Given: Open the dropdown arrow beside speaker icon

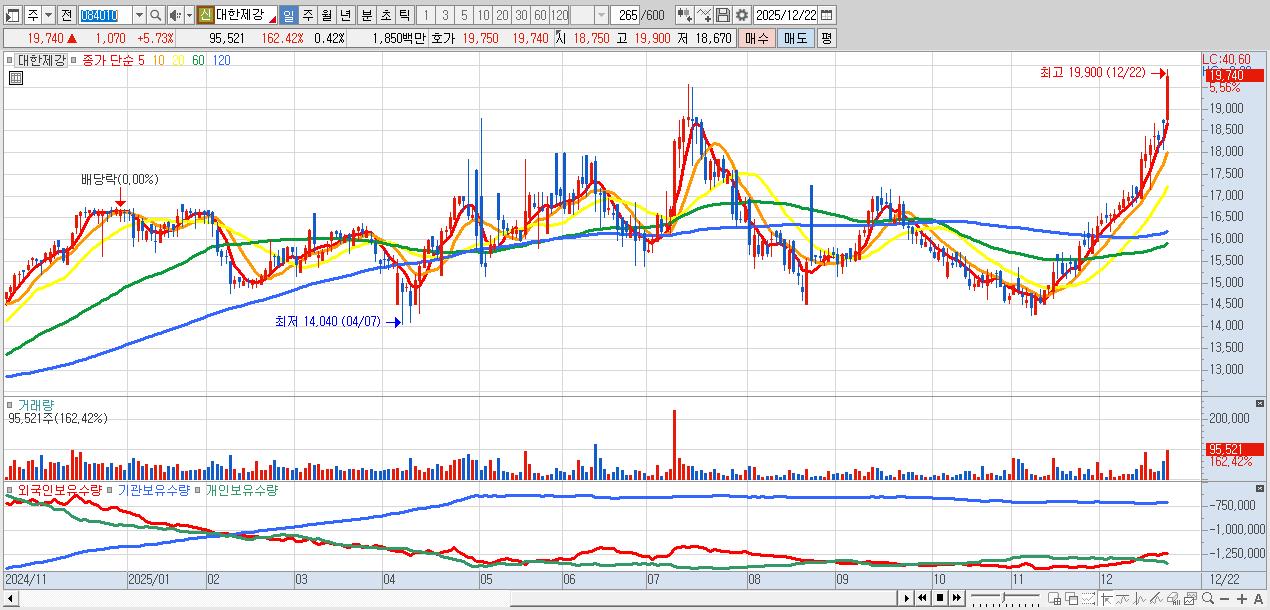Looking at the screenshot, I should click(188, 15).
